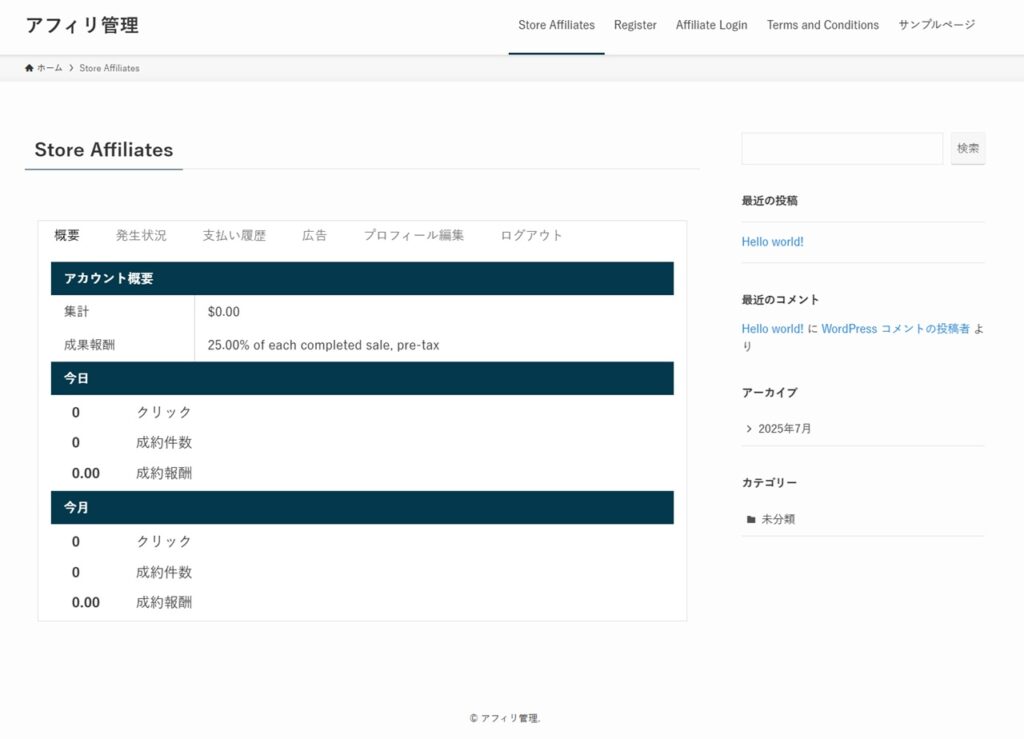Select the 概要 tab
Screen dimensions: 1024x739
[x=67, y=235]
